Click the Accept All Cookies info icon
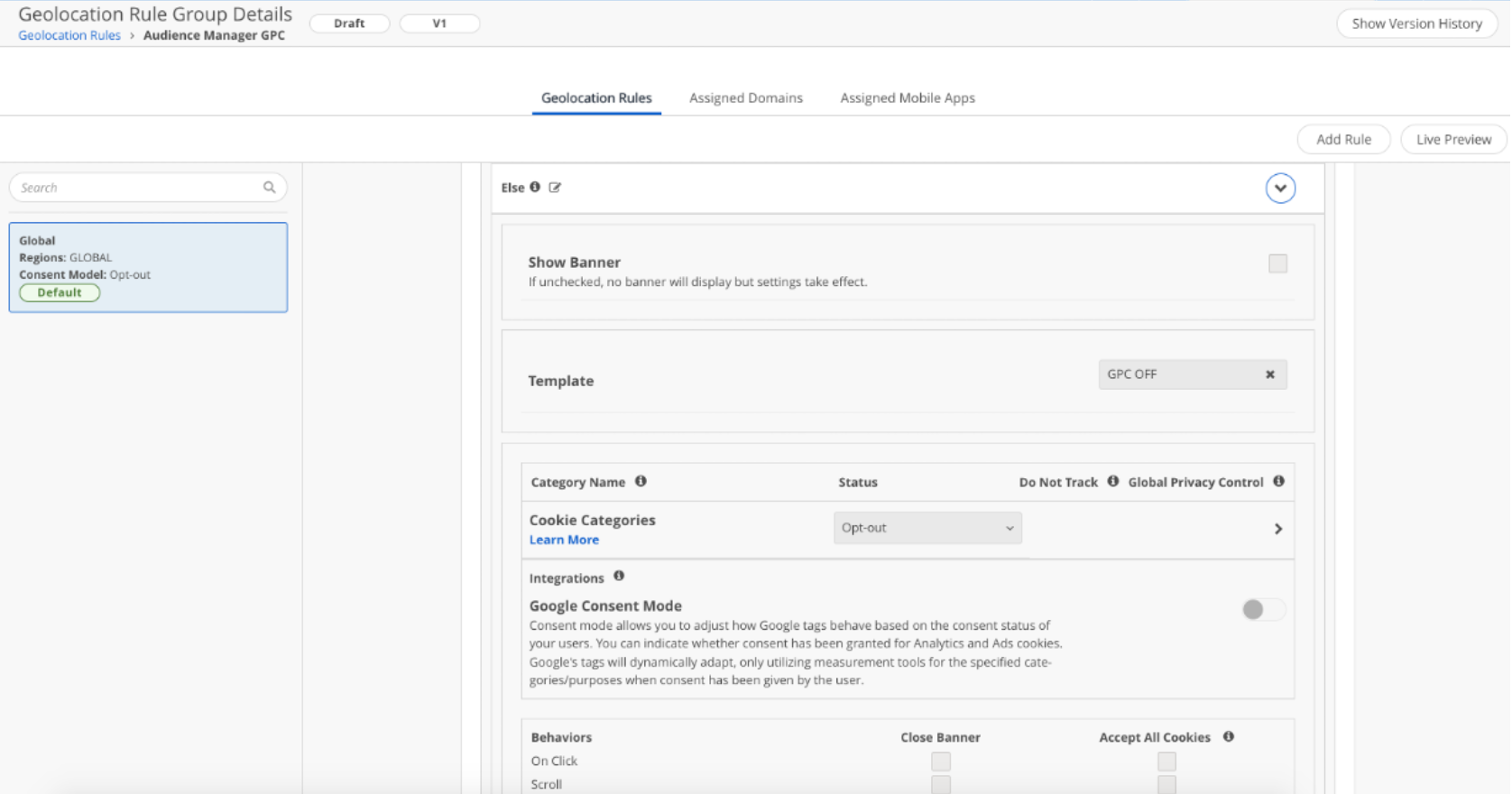1512x794 pixels. (1228, 736)
